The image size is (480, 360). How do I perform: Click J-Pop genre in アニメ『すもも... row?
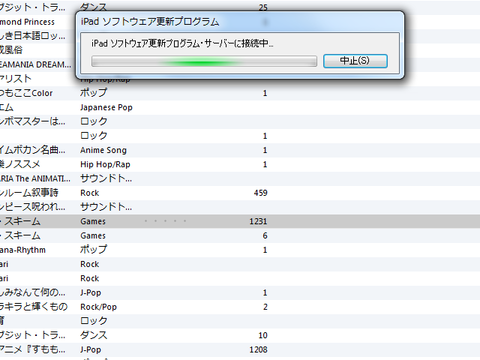(91, 350)
